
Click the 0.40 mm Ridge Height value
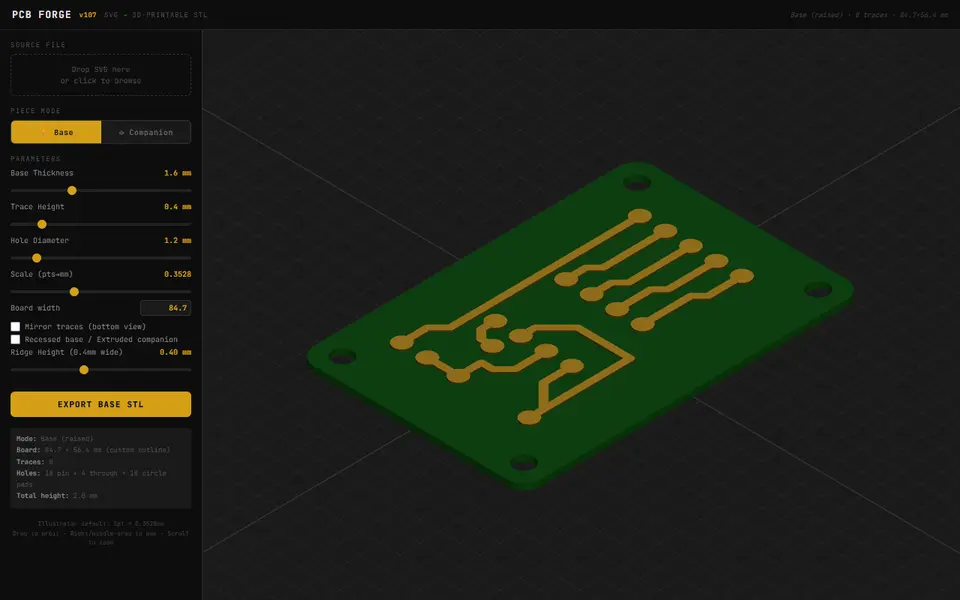point(175,352)
